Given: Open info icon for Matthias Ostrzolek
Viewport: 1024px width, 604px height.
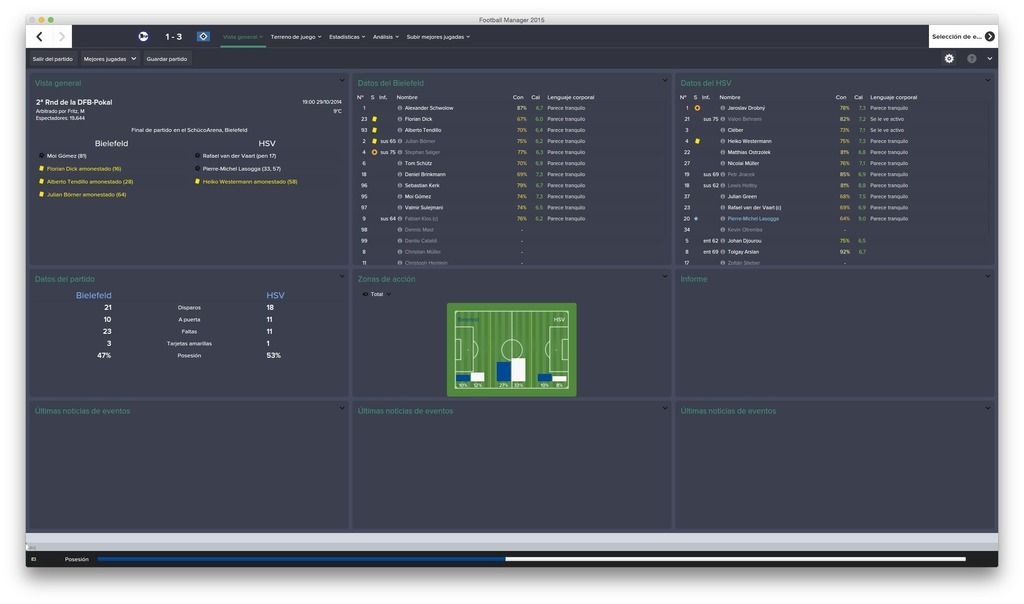Looking at the screenshot, I should tap(723, 152).
